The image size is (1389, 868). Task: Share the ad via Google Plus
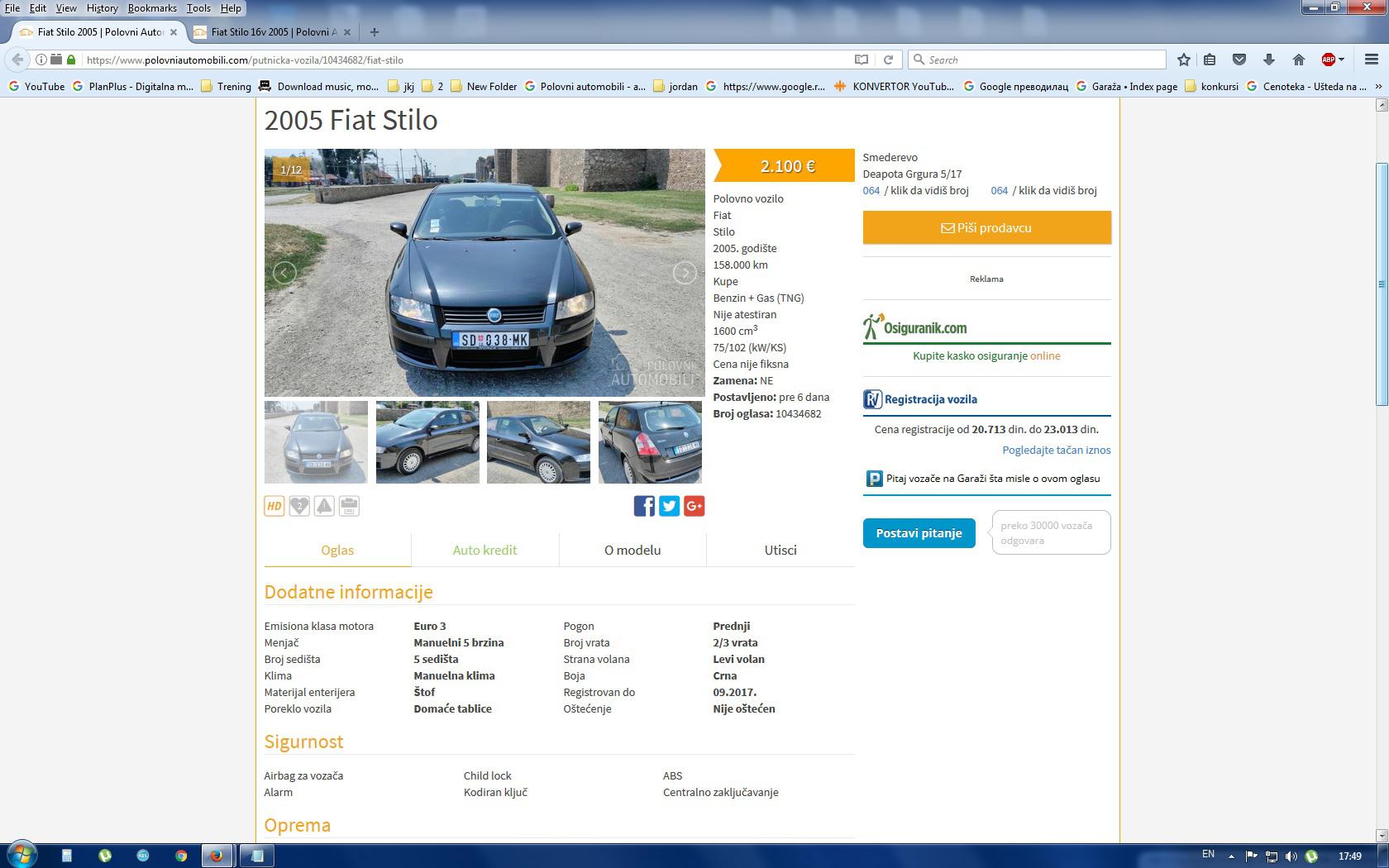[x=694, y=506]
